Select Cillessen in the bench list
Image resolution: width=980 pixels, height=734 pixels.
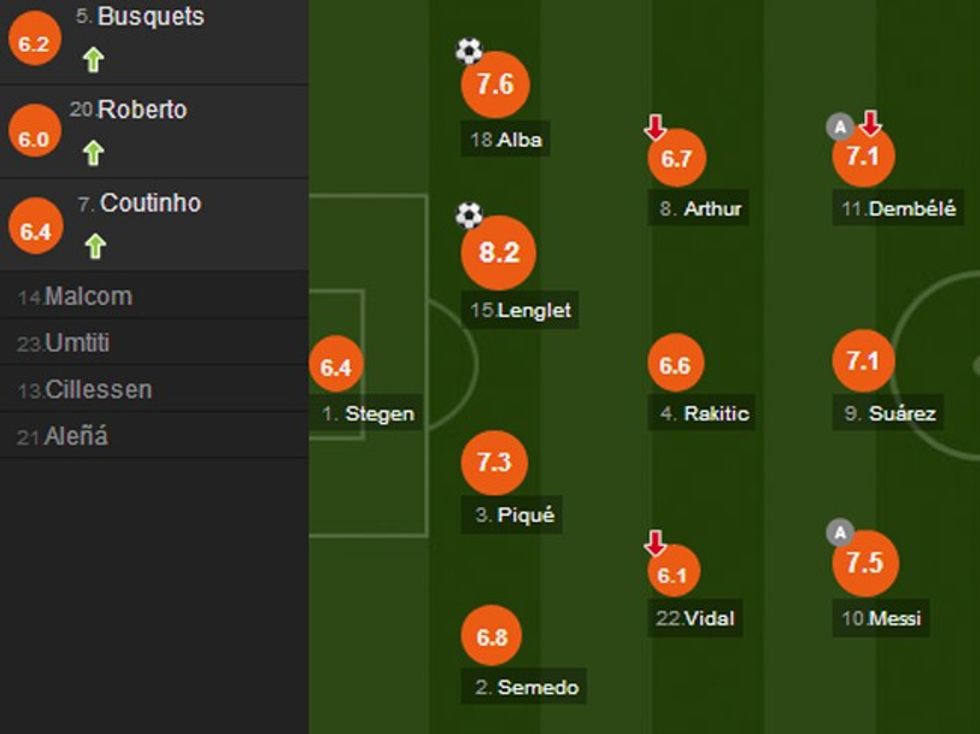coord(98,390)
